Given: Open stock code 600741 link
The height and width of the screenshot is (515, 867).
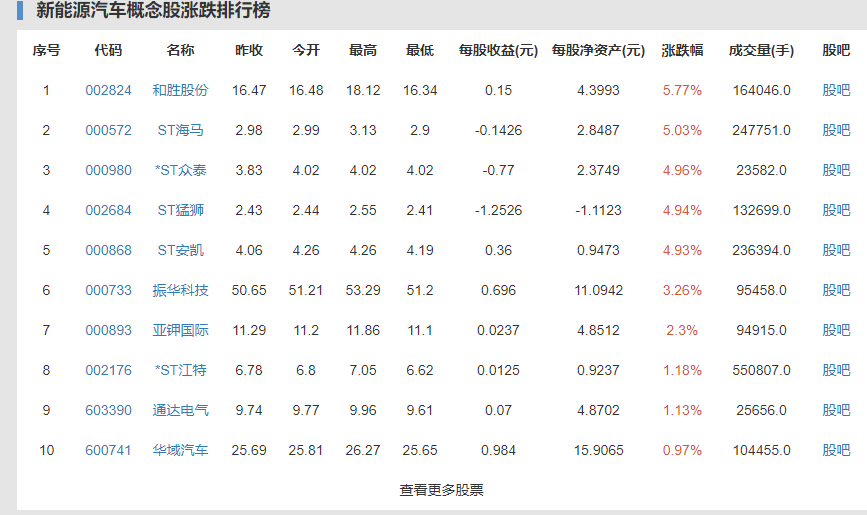Looking at the screenshot, I should pyautogui.click(x=108, y=450).
